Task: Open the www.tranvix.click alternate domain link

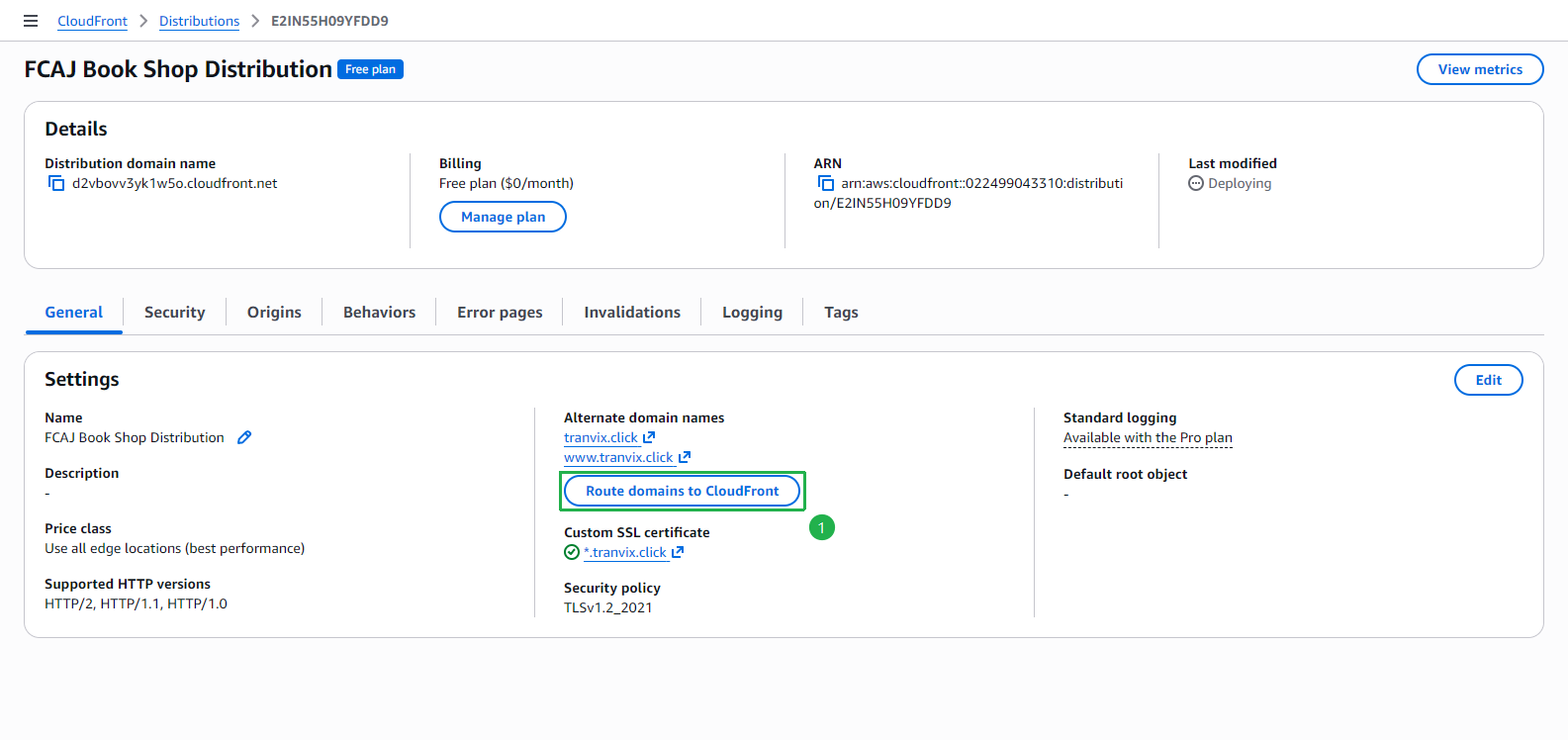Action: click(618, 457)
